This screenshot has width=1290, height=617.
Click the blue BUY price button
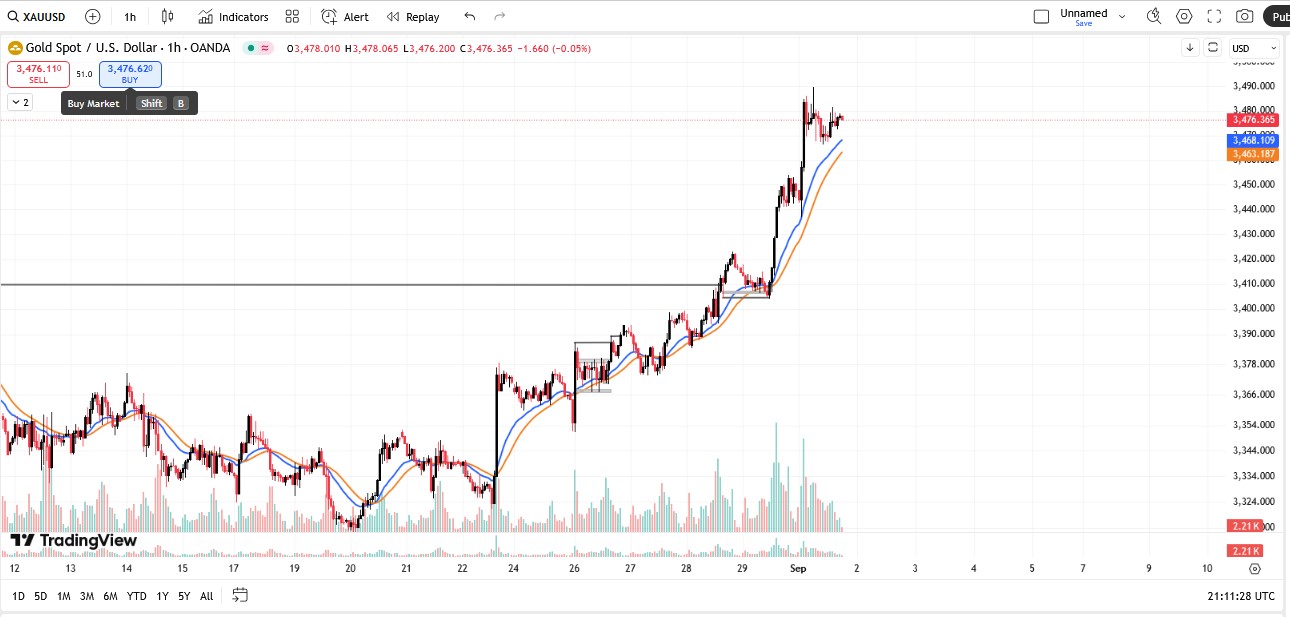click(x=130, y=74)
